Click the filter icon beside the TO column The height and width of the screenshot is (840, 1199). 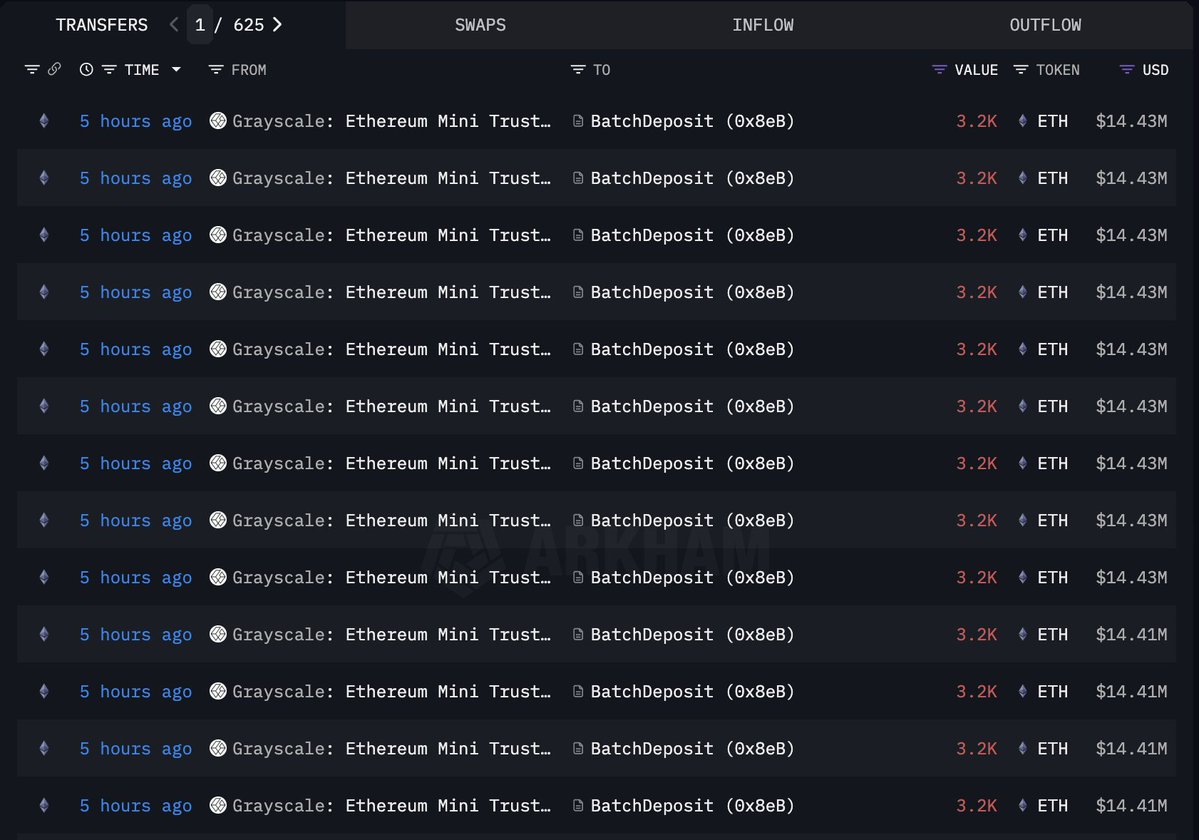[x=576, y=70]
